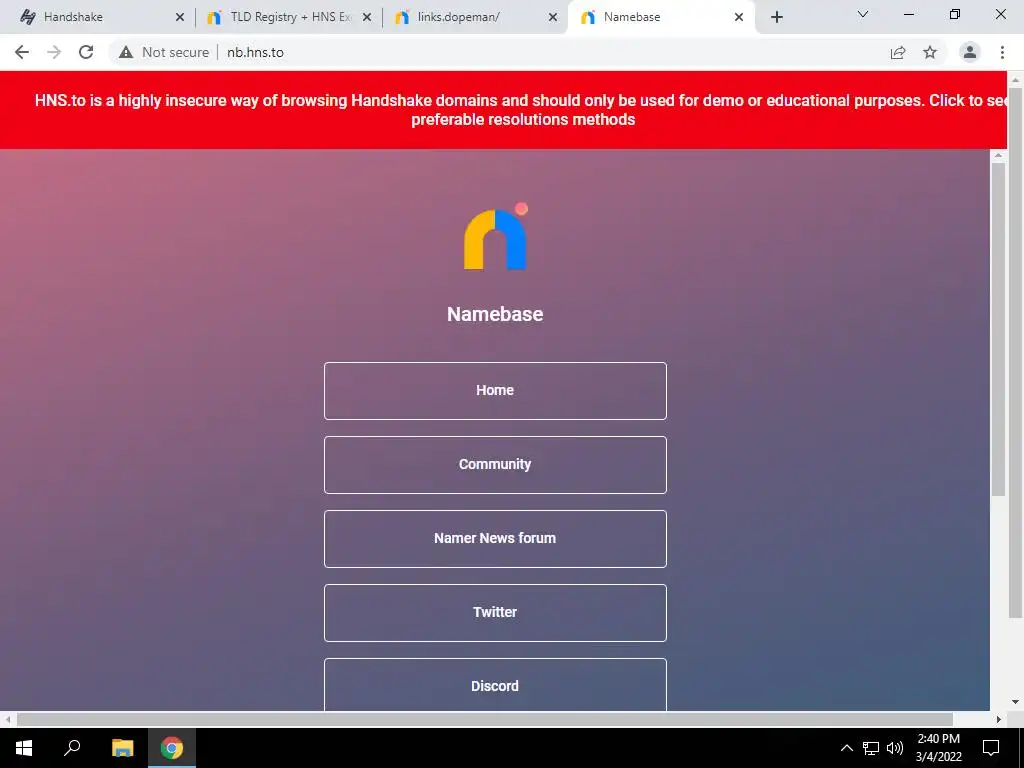Image resolution: width=1024 pixels, height=768 pixels.
Task: Open the notification center icon
Action: pyautogui.click(x=991, y=748)
